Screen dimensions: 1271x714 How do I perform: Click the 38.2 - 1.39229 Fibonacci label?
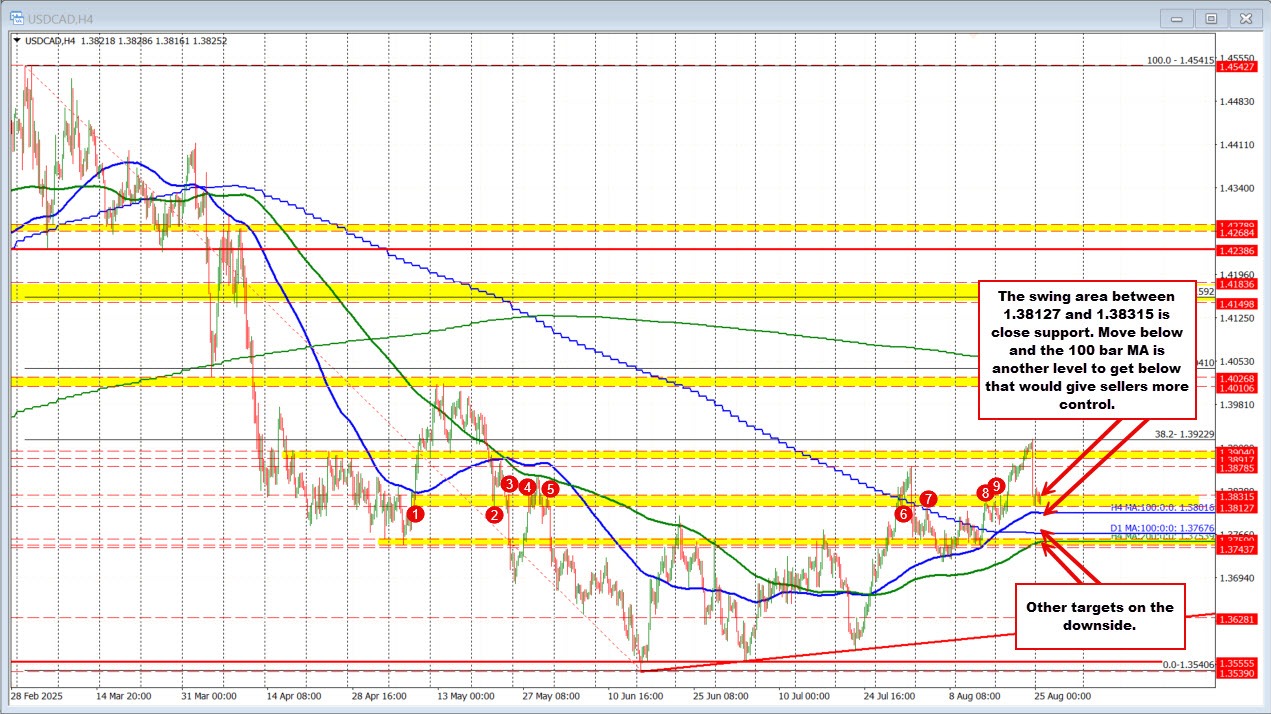(x=1184, y=434)
